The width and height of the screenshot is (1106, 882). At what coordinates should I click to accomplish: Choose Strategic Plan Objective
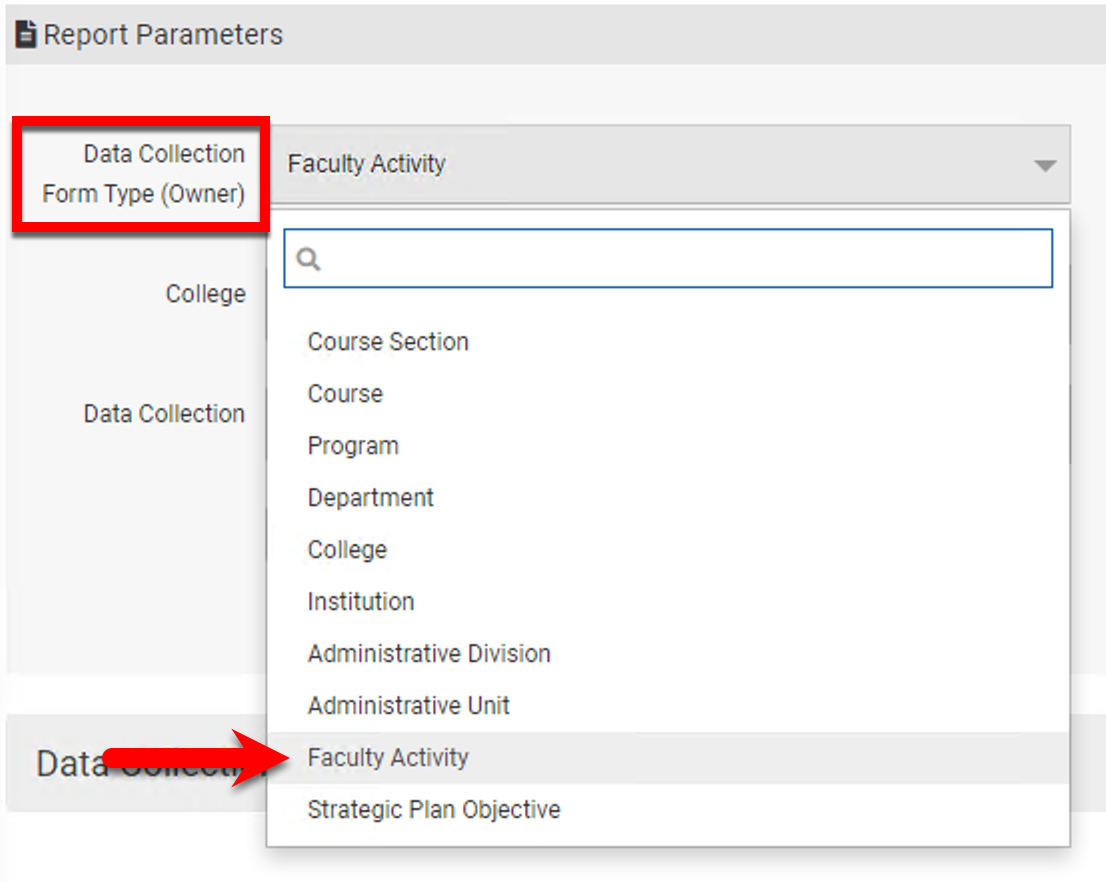pyautogui.click(x=433, y=810)
